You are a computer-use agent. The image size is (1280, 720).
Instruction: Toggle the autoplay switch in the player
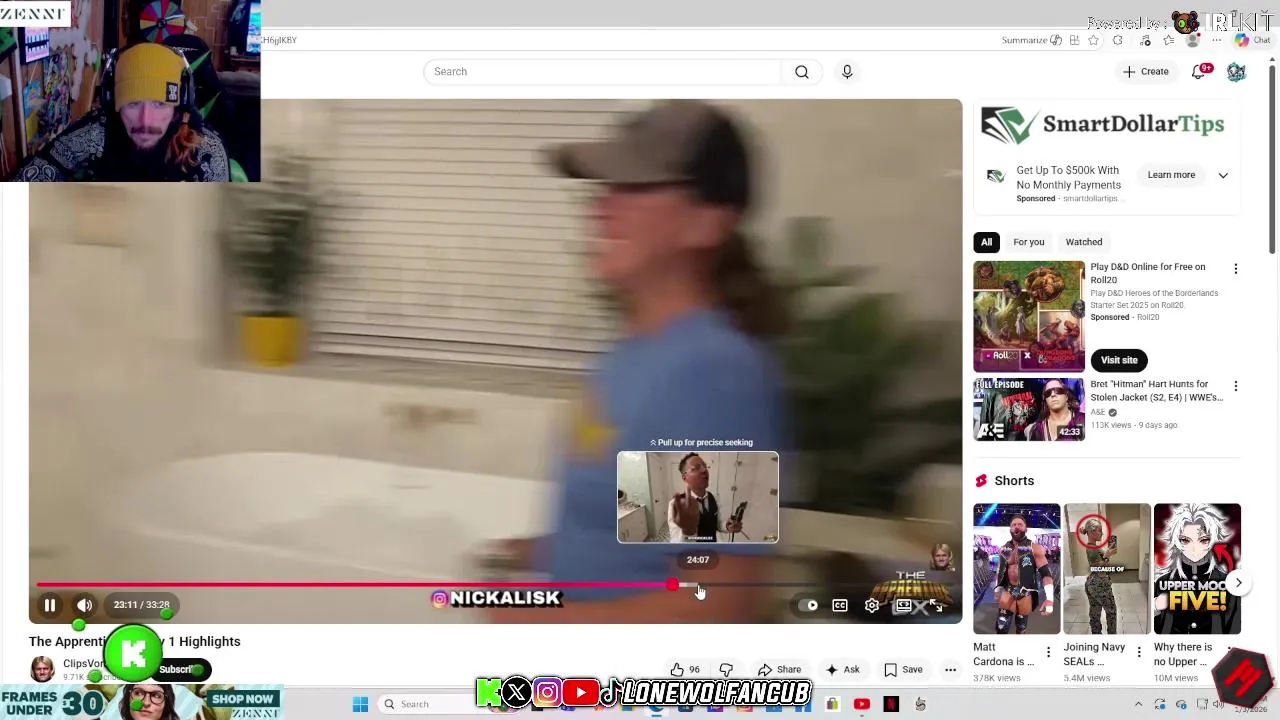click(x=808, y=605)
